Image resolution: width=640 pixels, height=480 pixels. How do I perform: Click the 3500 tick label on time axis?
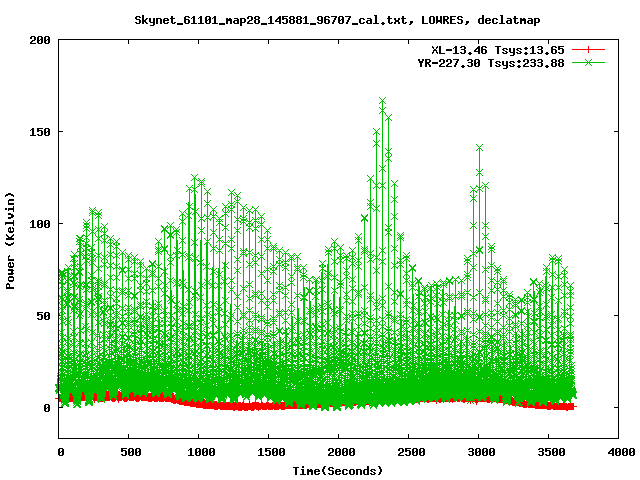(548, 452)
